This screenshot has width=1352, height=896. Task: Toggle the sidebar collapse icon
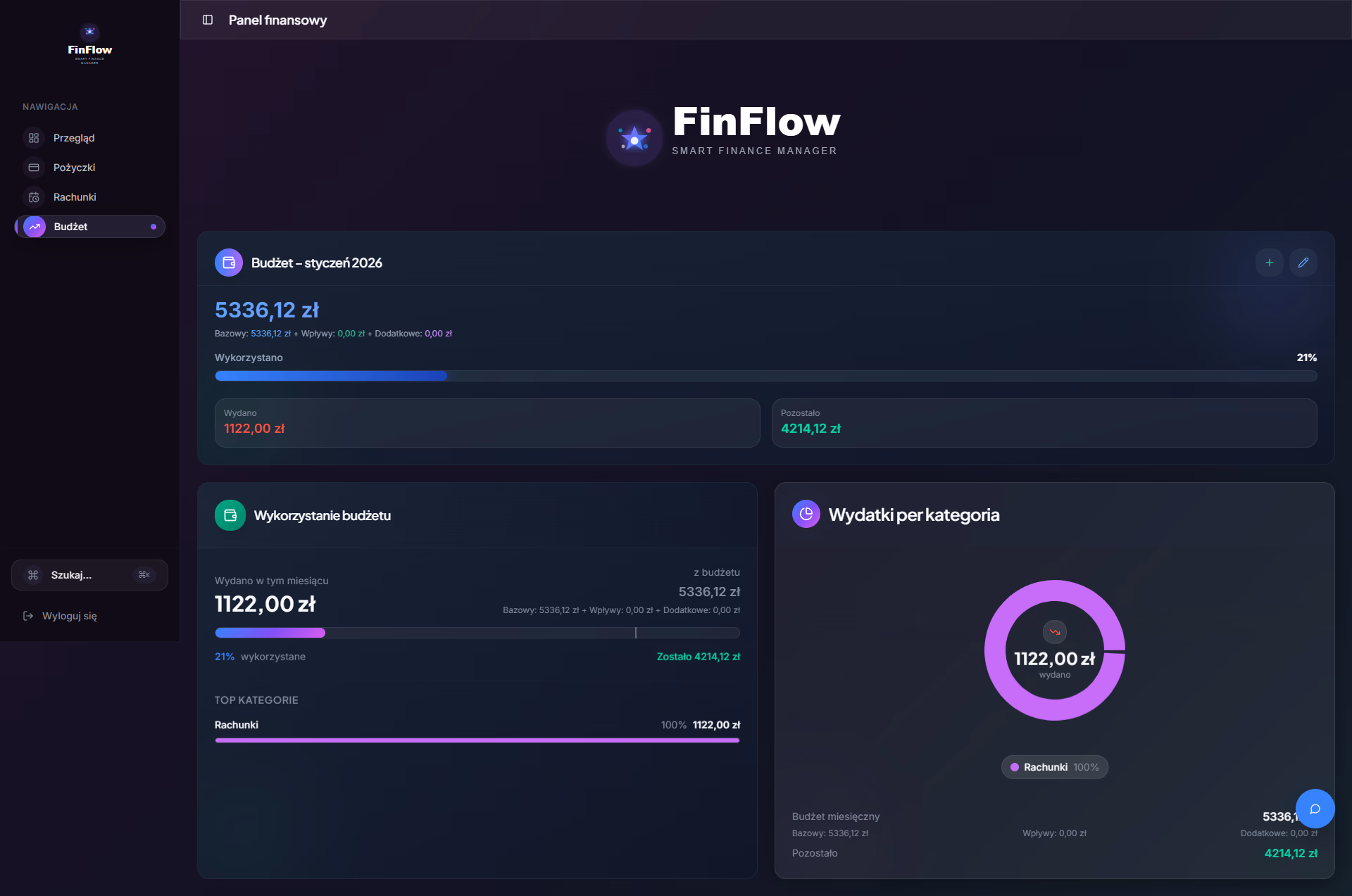point(208,20)
